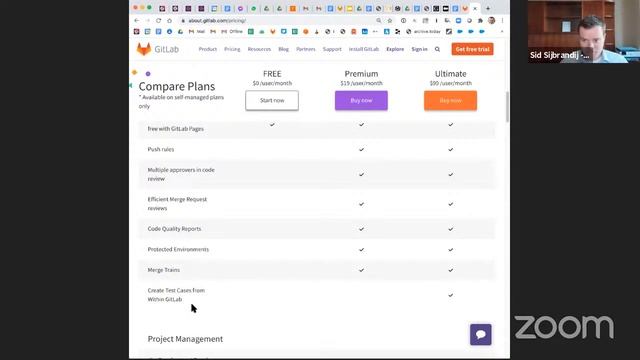Open the Support nav item
640x360 pixels.
pyautogui.click(x=332, y=49)
